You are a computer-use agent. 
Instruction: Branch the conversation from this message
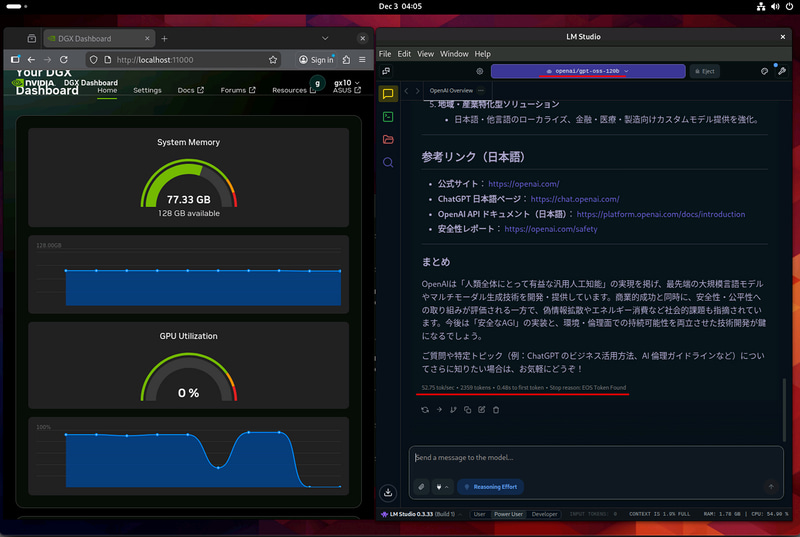point(453,410)
